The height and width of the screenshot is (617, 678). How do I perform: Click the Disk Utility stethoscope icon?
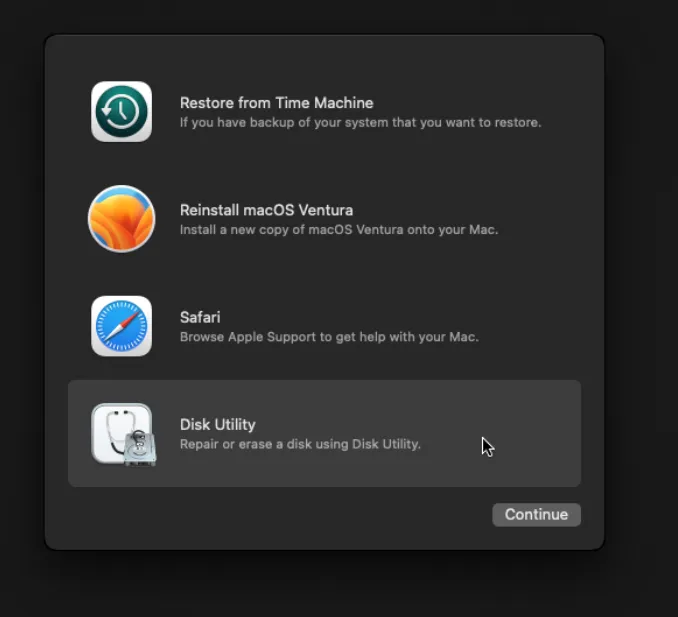tap(124, 434)
